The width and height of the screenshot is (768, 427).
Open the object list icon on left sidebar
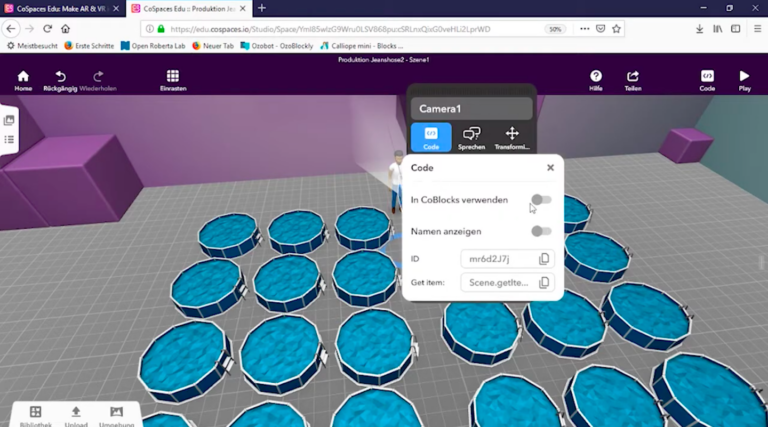[9, 140]
